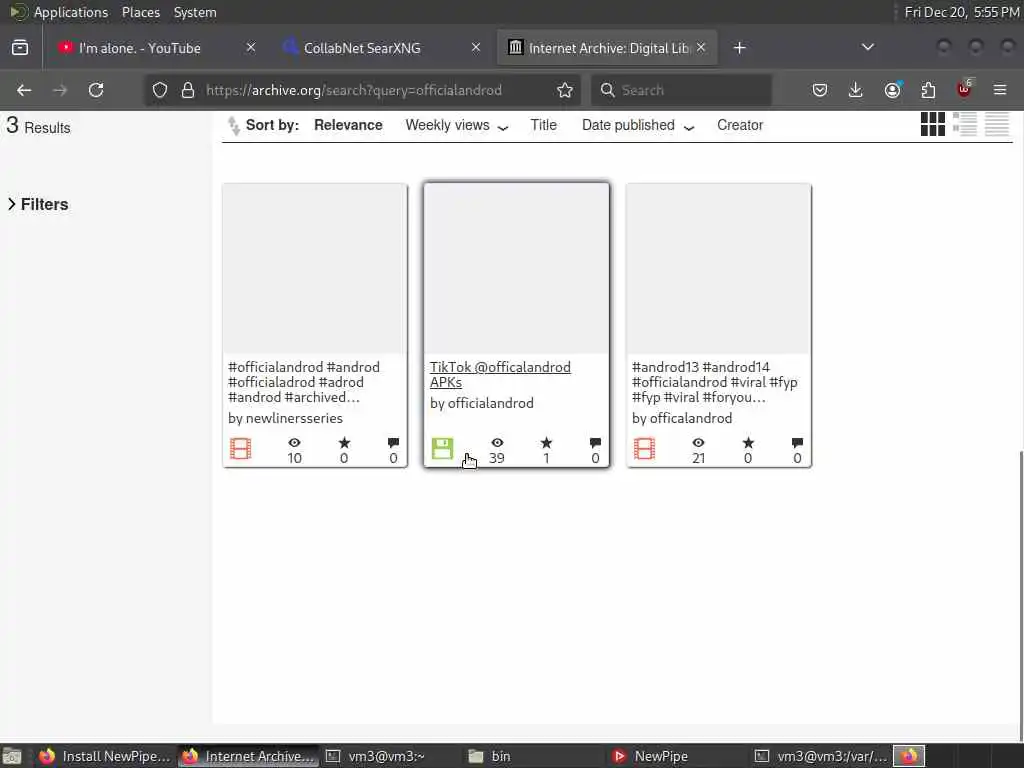Click views eye icon on TikTok APKs card
Screen dimensions: 1024x768
[x=497, y=443]
